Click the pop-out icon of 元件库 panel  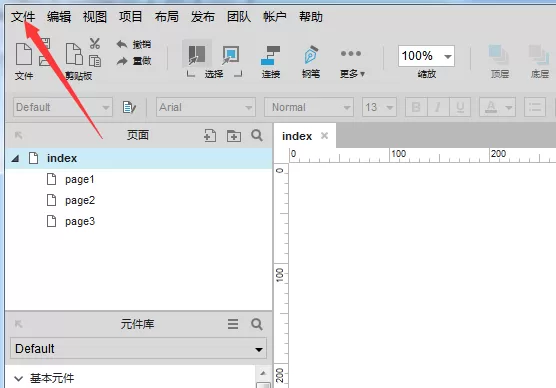coord(18,324)
